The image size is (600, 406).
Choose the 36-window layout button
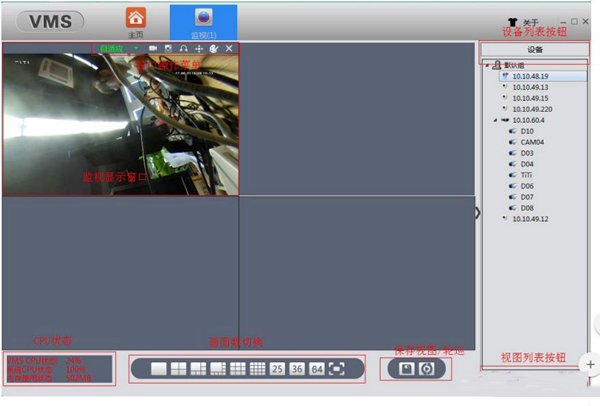(297, 369)
